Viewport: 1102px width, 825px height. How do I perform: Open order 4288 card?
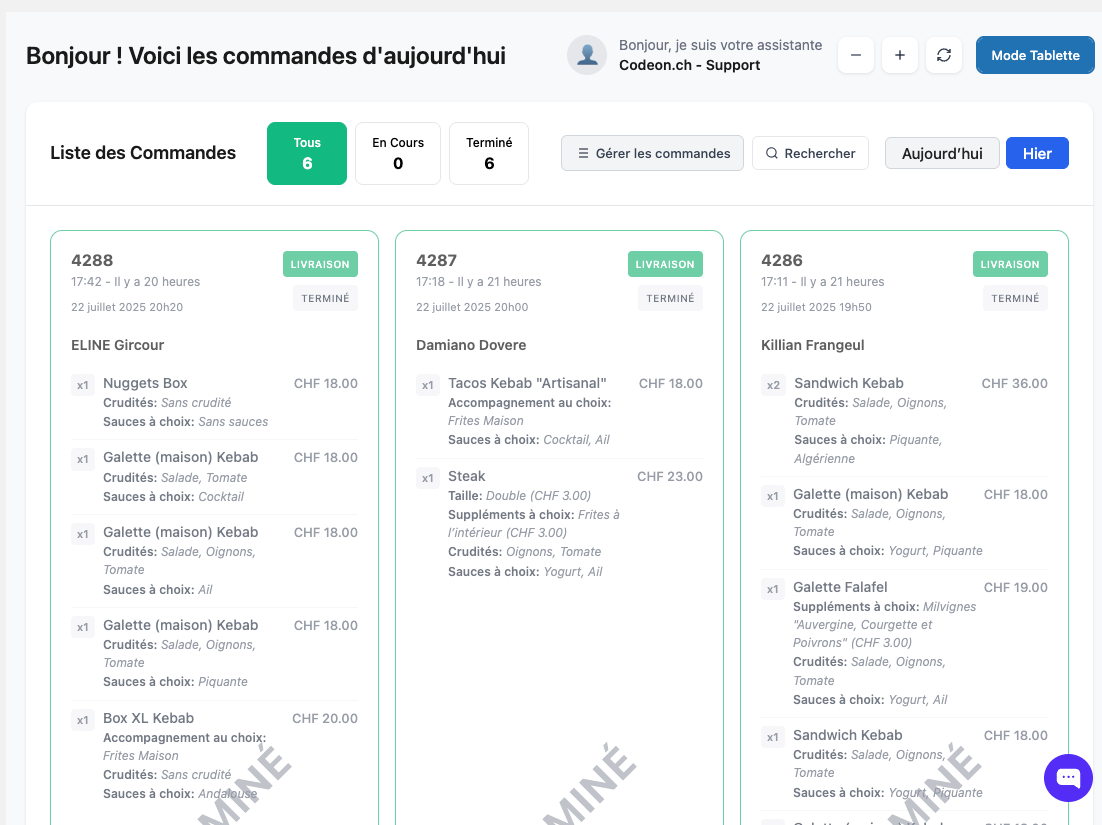(214, 527)
